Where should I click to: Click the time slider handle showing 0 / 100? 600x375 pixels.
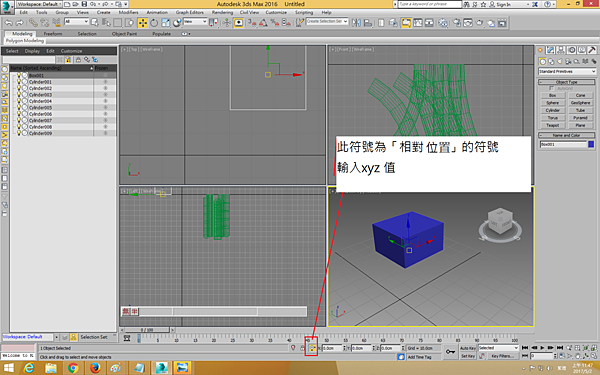pyautogui.click(x=147, y=330)
